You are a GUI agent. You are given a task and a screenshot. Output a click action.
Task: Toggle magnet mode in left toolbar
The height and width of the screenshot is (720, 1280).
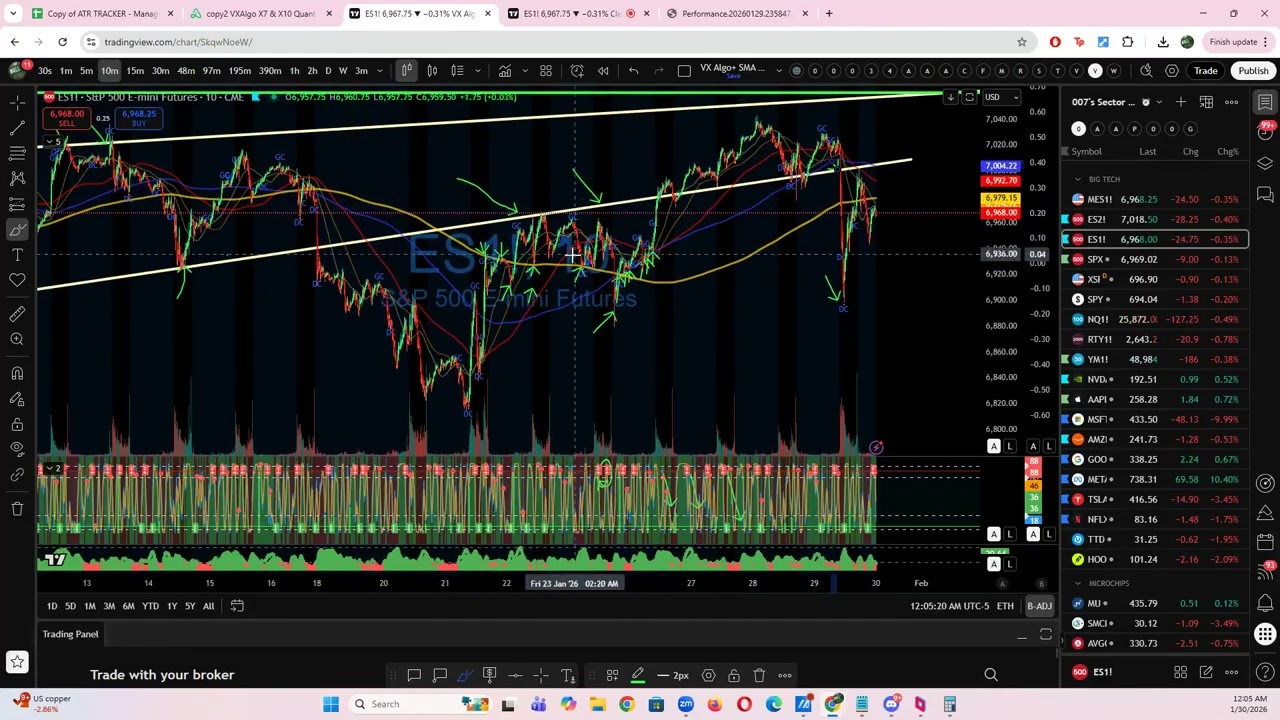(x=17, y=374)
